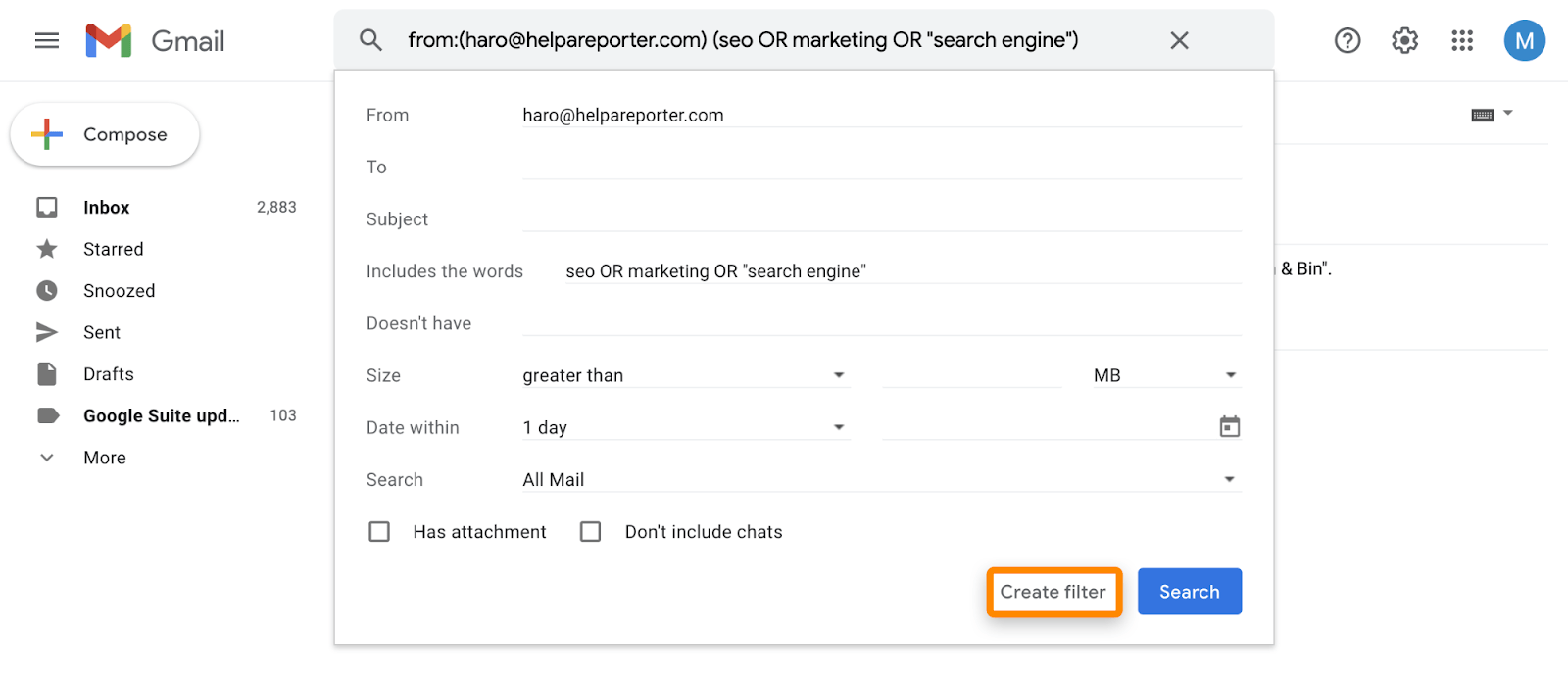The width and height of the screenshot is (1568, 679).
Task: Click the Create filter button
Action: point(1053,592)
